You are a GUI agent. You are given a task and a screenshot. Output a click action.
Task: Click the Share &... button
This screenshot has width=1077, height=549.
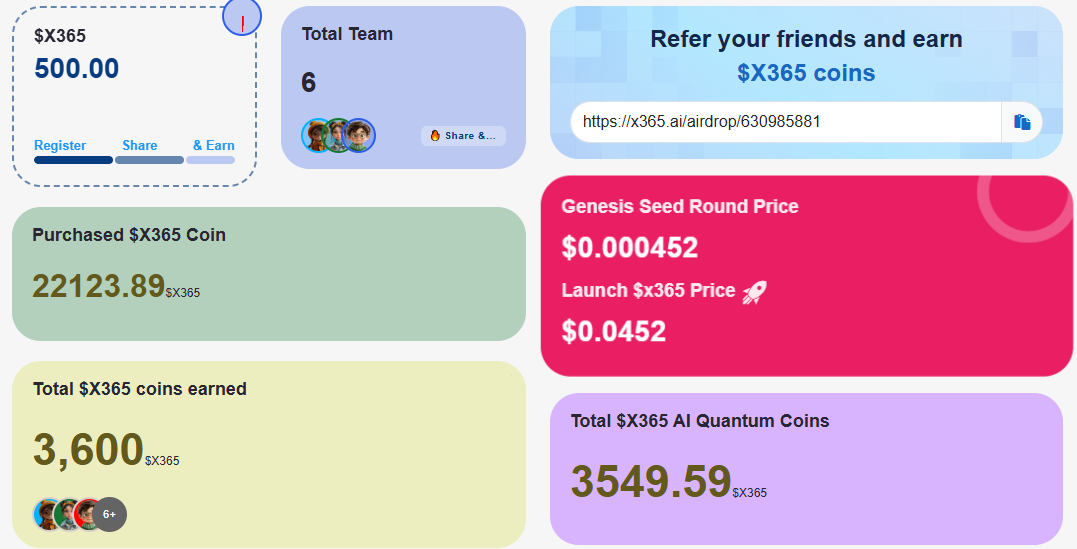464,136
